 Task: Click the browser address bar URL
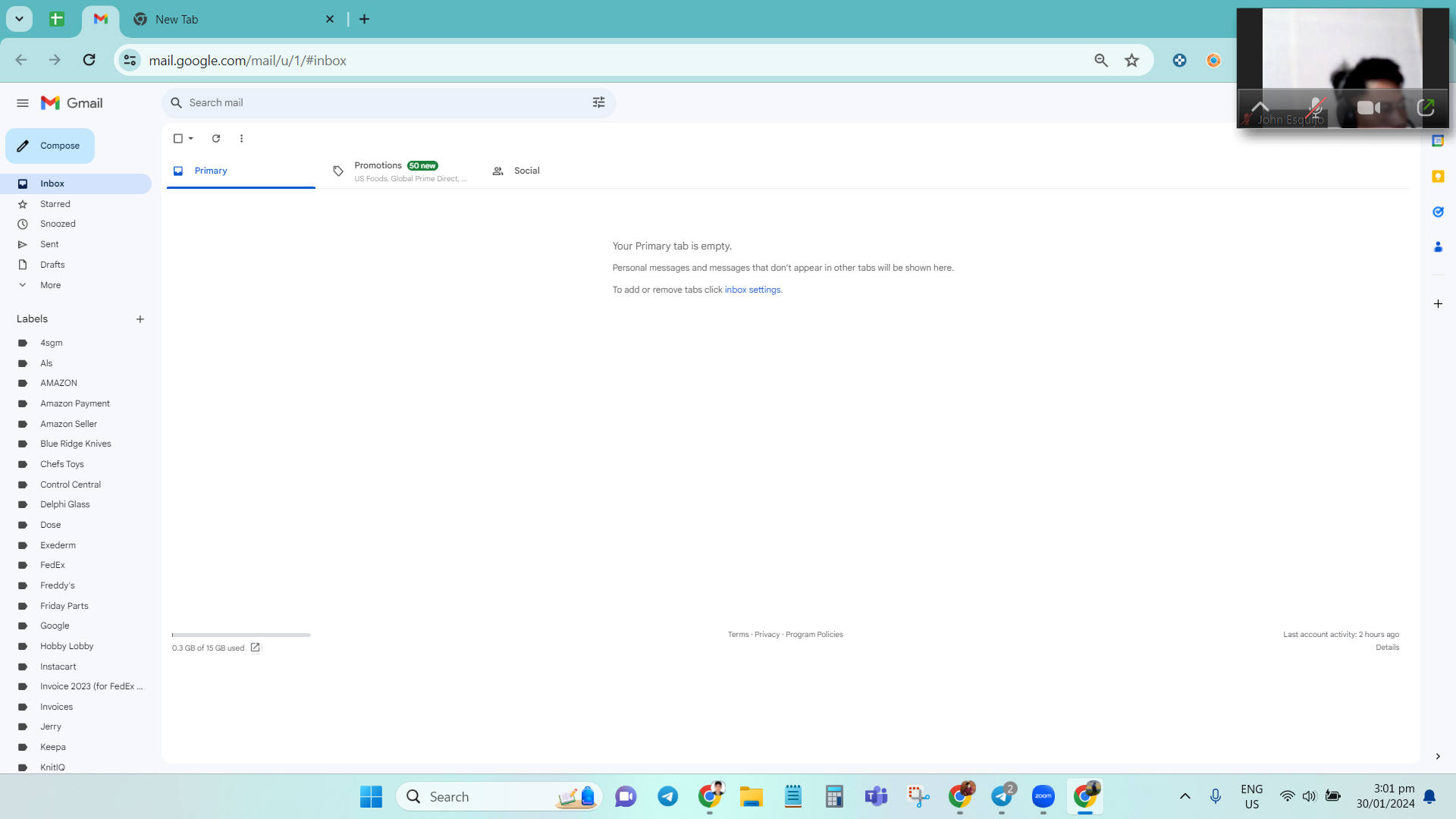coord(247,60)
